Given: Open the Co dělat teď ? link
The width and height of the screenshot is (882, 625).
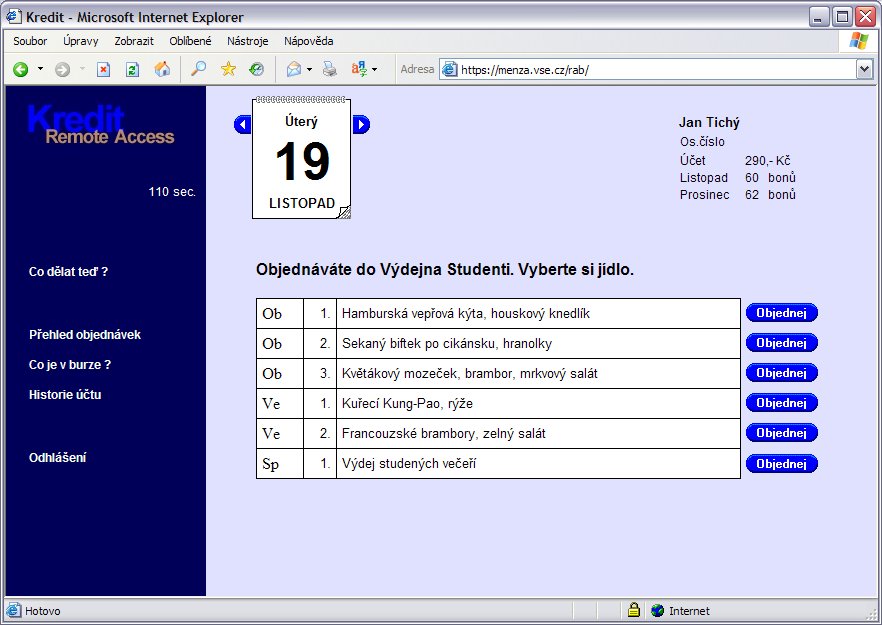Looking at the screenshot, I should coord(69,272).
